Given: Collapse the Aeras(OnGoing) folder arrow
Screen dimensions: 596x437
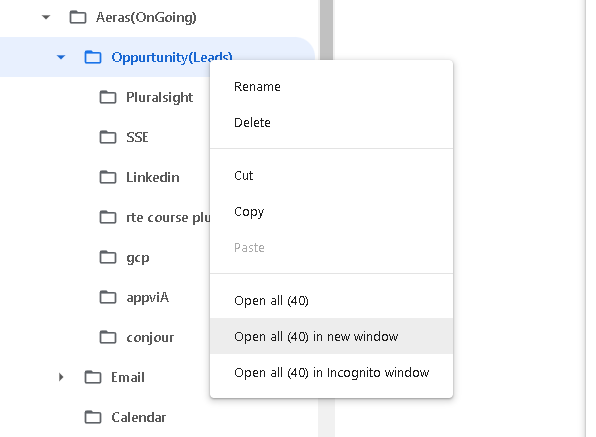Looking at the screenshot, I should (x=46, y=17).
